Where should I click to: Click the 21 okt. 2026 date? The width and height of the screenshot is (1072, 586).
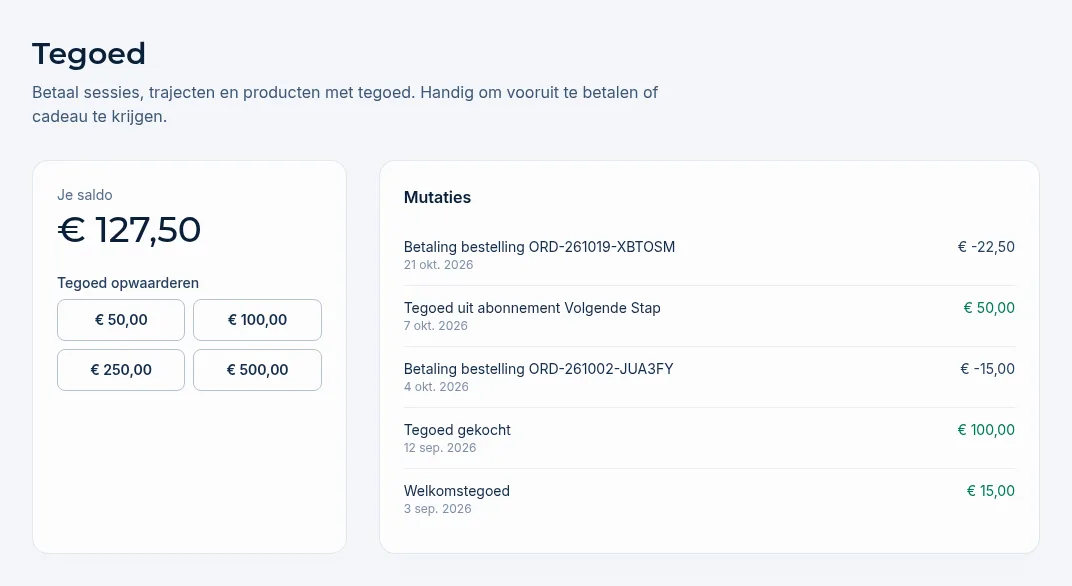click(438, 265)
